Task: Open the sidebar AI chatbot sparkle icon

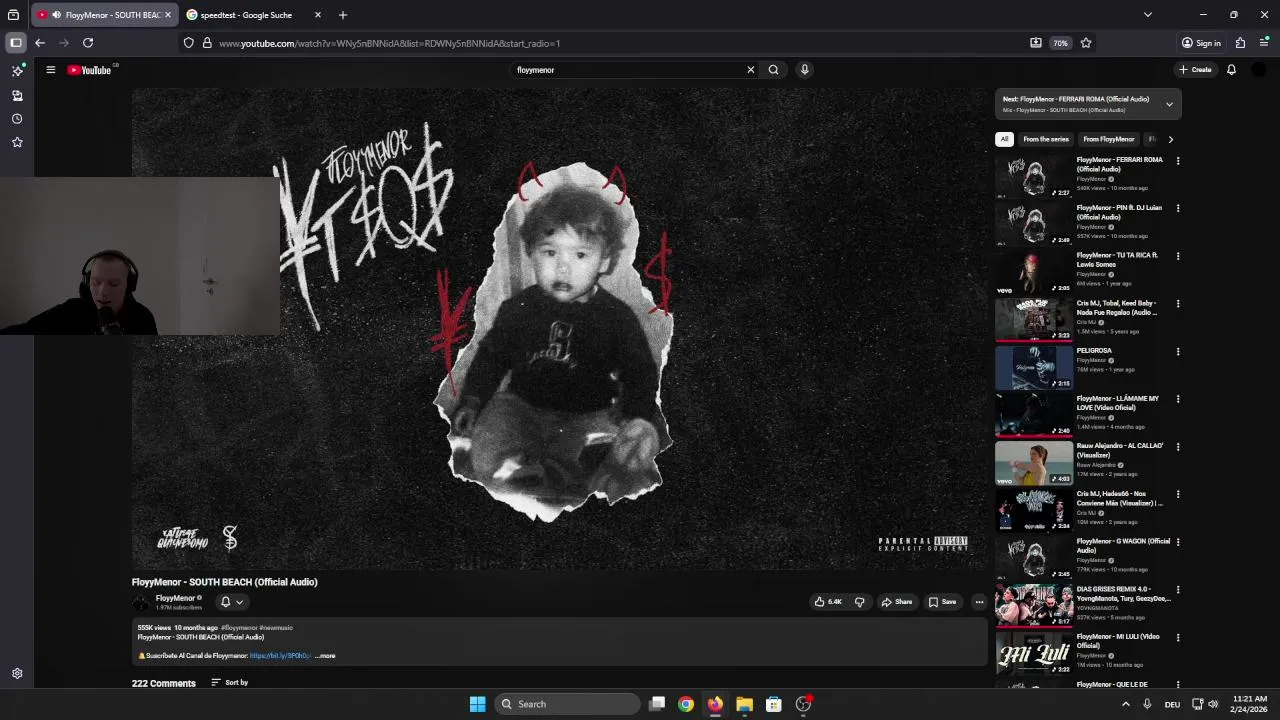Action: point(17,71)
